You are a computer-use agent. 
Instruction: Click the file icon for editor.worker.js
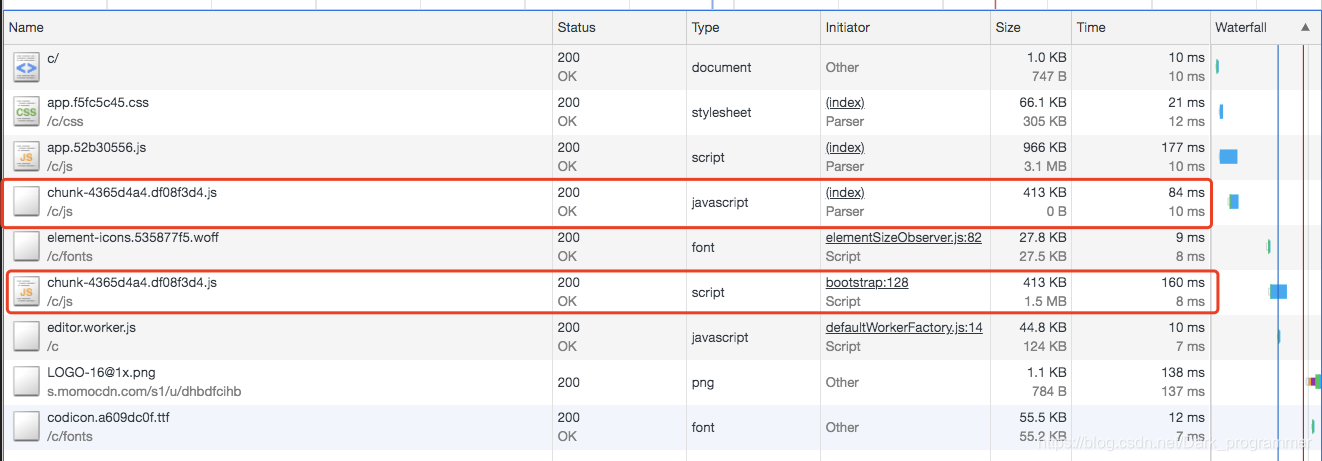(x=26, y=337)
